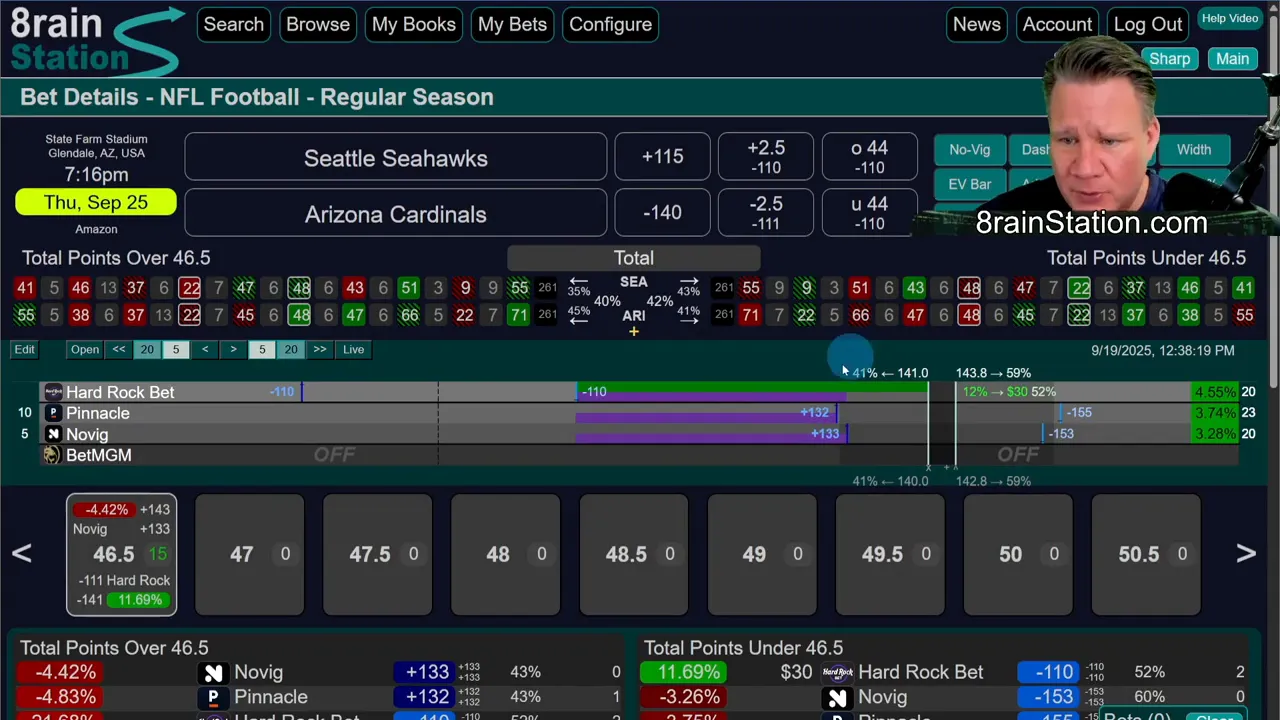
Task: Select the Seattle Seahawks team button
Action: point(396,158)
